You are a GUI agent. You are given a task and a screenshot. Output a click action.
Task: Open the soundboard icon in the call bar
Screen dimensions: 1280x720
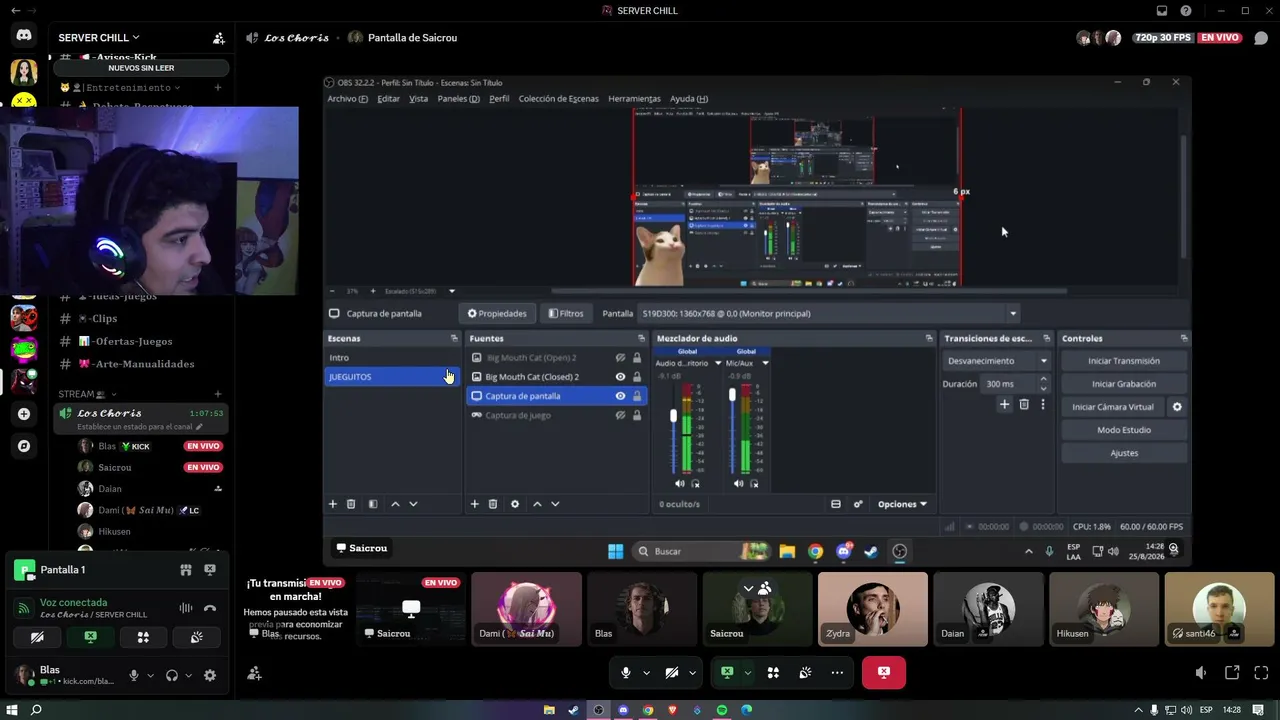pos(805,673)
